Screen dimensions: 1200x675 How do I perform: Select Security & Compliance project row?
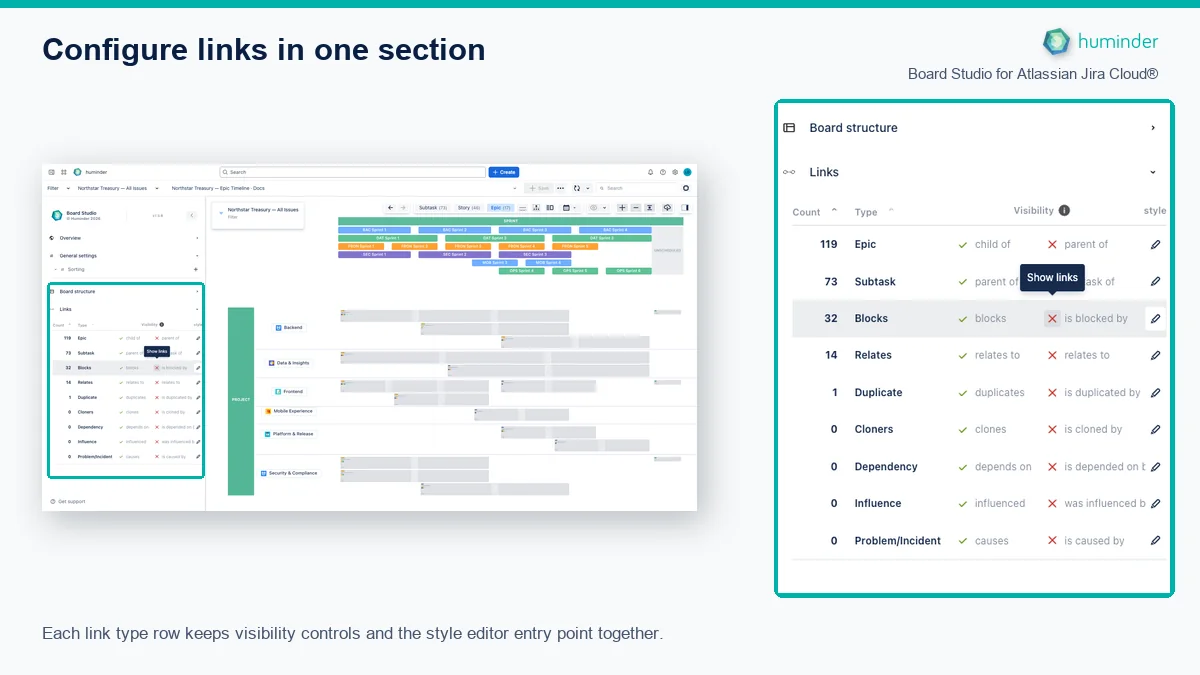[289, 473]
